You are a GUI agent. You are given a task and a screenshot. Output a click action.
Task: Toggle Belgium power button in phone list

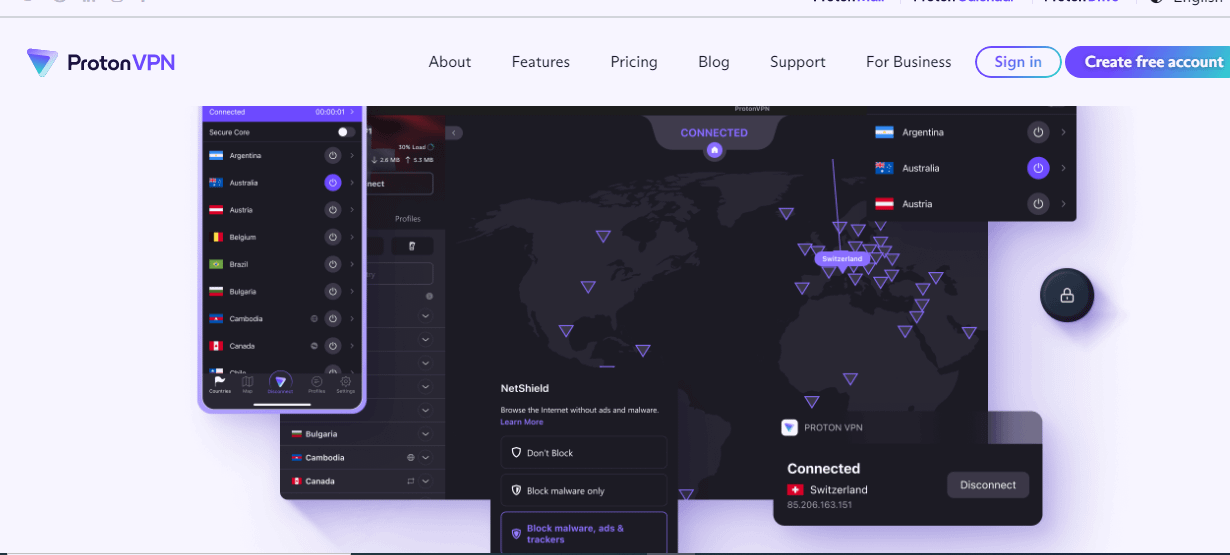333,237
